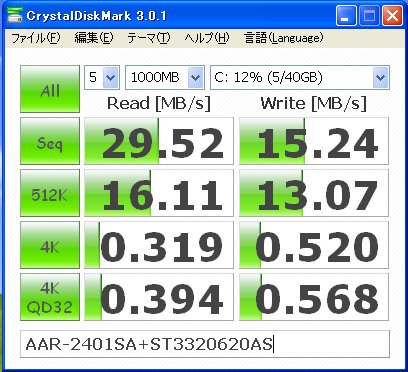408x372 pixels.
Task: Click the CrystalDiskMark title bar icon
Action: click(15, 15)
